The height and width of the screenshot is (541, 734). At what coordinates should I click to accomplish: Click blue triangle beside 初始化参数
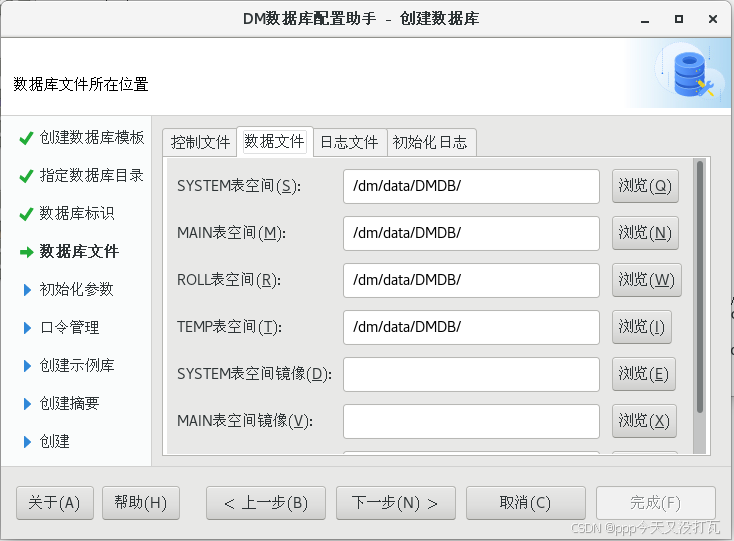[x=27, y=290]
